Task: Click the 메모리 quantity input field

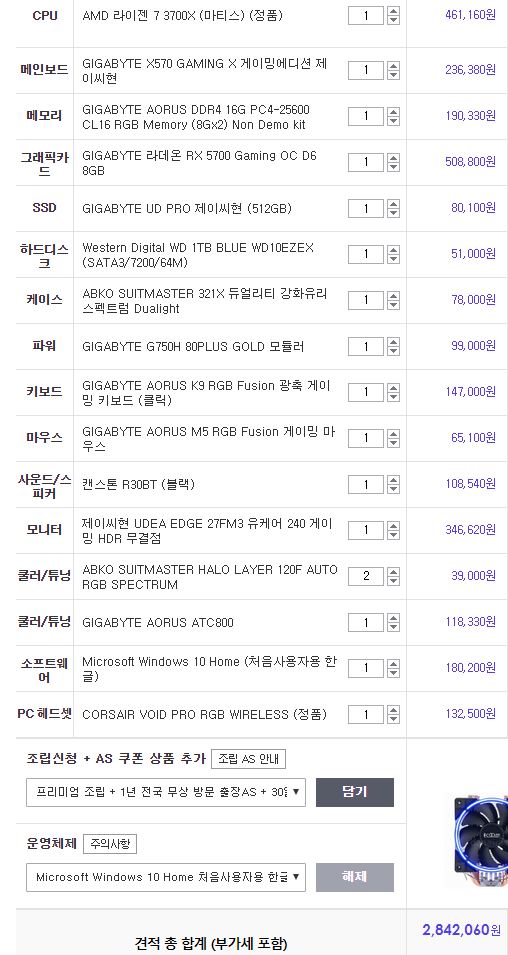Action: (x=366, y=116)
